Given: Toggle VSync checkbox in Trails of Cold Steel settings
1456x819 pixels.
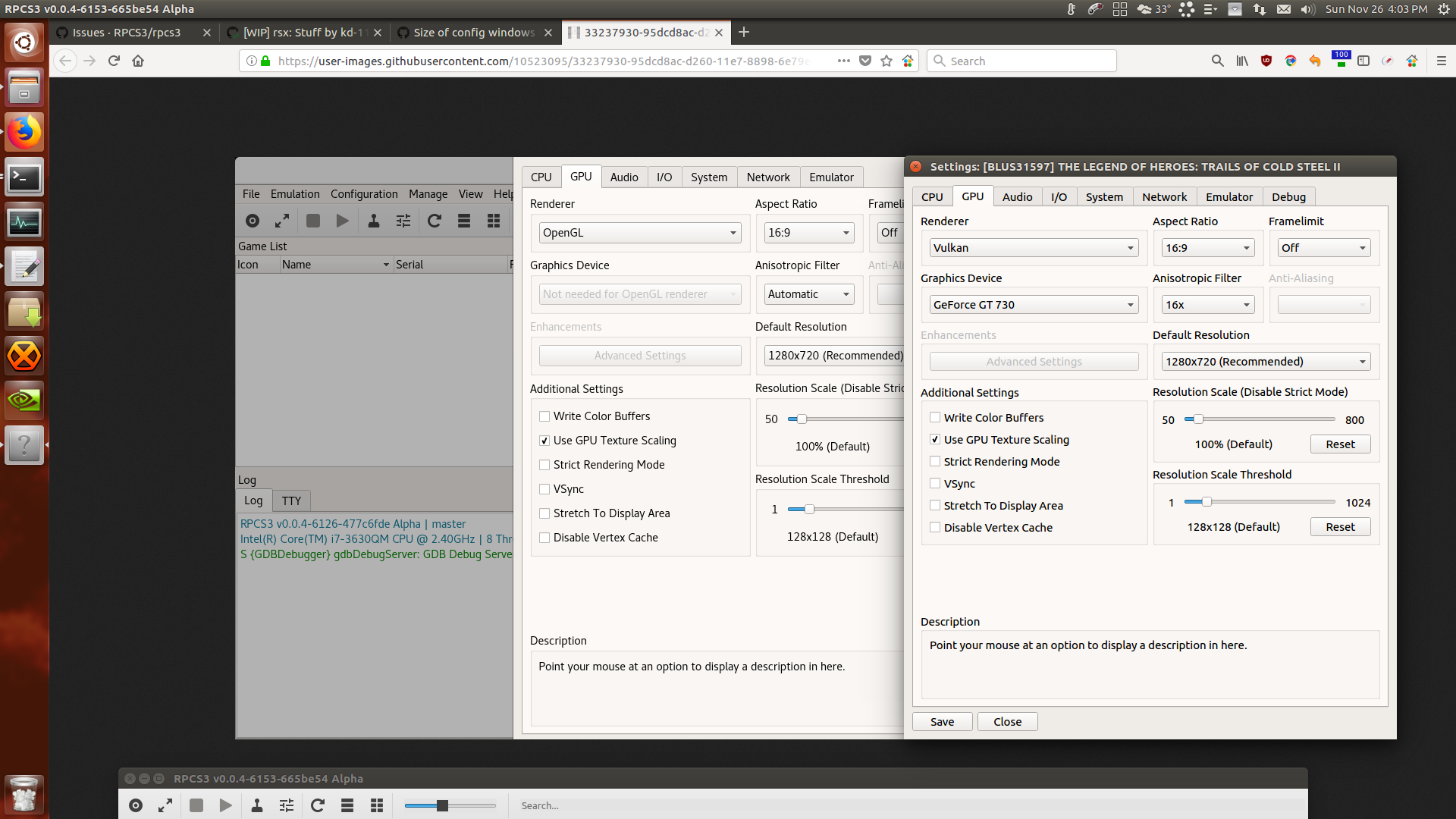Looking at the screenshot, I should point(935,484).
